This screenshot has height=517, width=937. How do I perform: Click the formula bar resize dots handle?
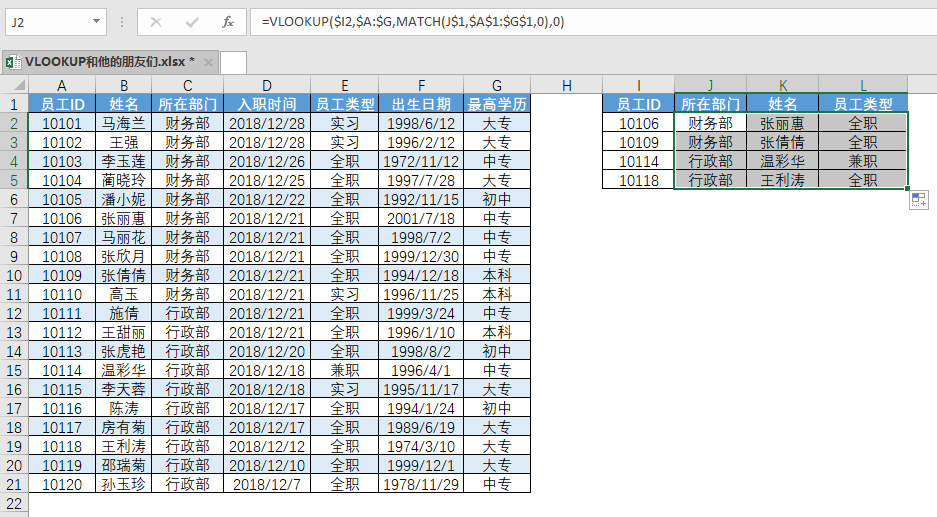coord(120,21)
